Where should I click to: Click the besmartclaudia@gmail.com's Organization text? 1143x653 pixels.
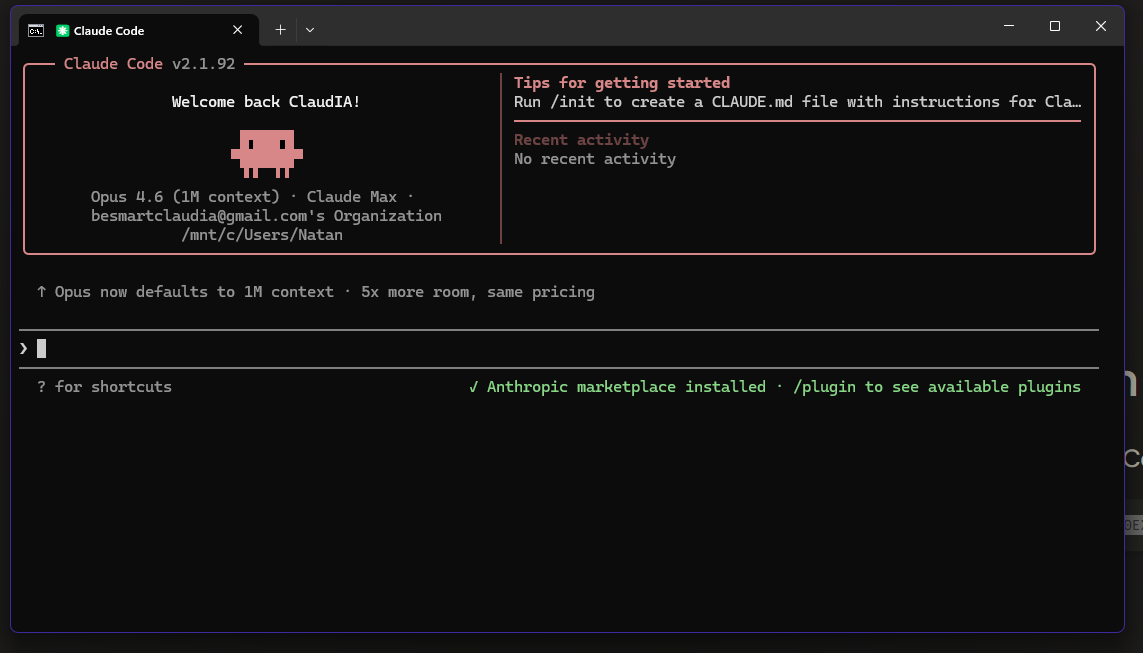[x=266, y=216]
